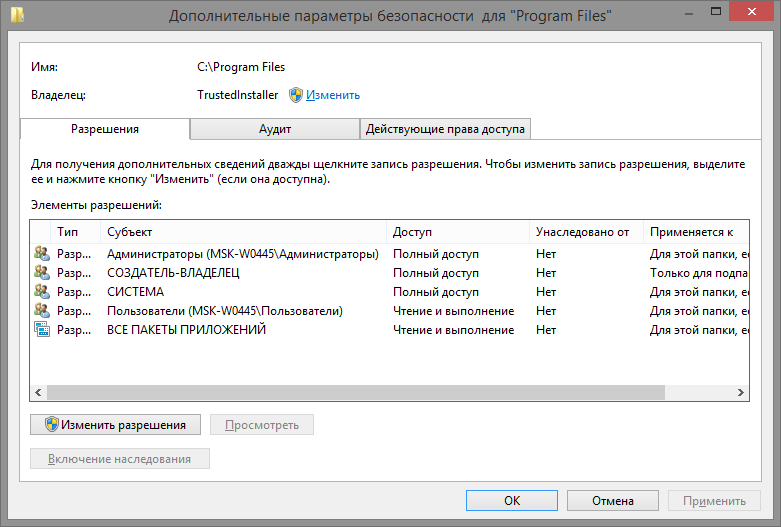Click Только для подпа… in the СОЗДАТЕЛЬ-ВЛАДЕЛЕЦ row
781x527 pixels.
point(699,273)
